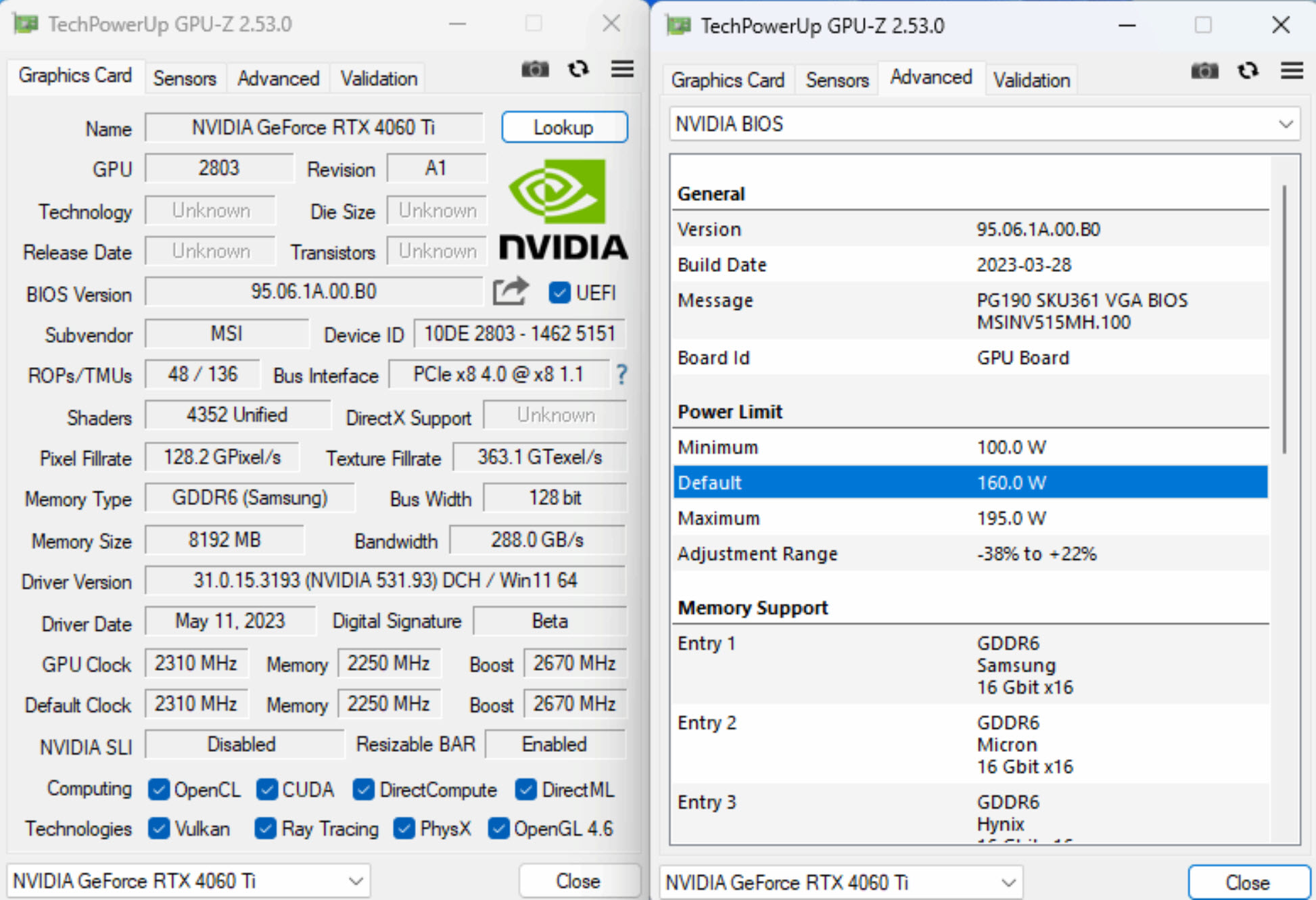Switch to Sensors tab in left window
This screenshot has width=1316, height=900.
(x=185, y=78)
